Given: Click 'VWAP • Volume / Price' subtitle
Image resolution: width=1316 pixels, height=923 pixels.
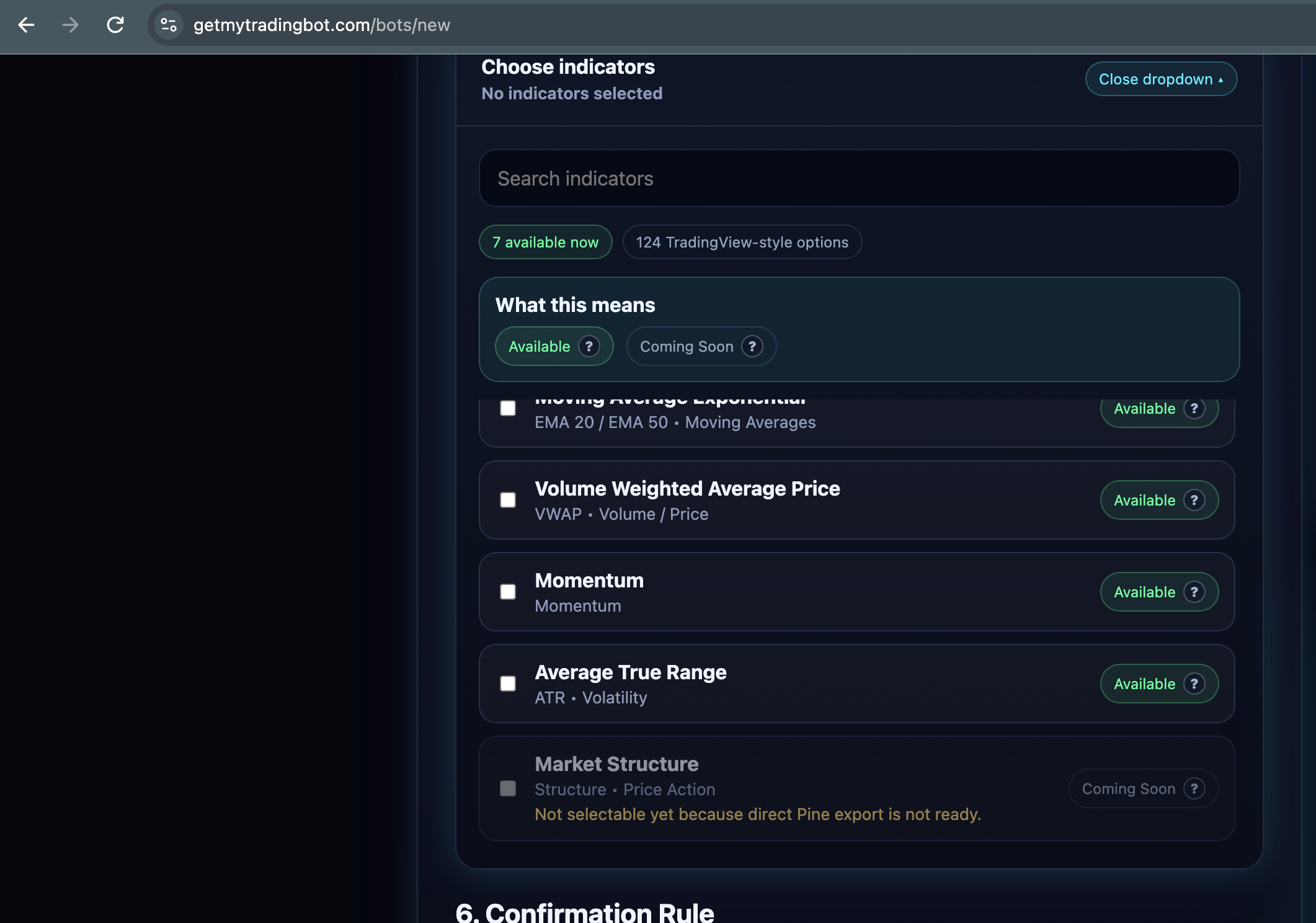Looking at the screenshot, I should [621, 514].
